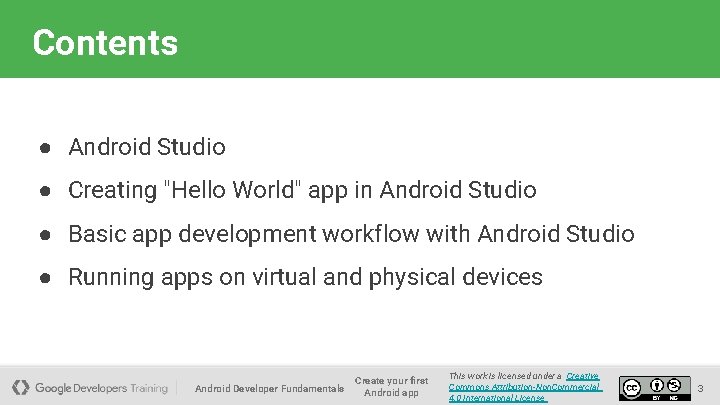
Task: Click slide number 3 in footer
Action: (x=700, y=388)
